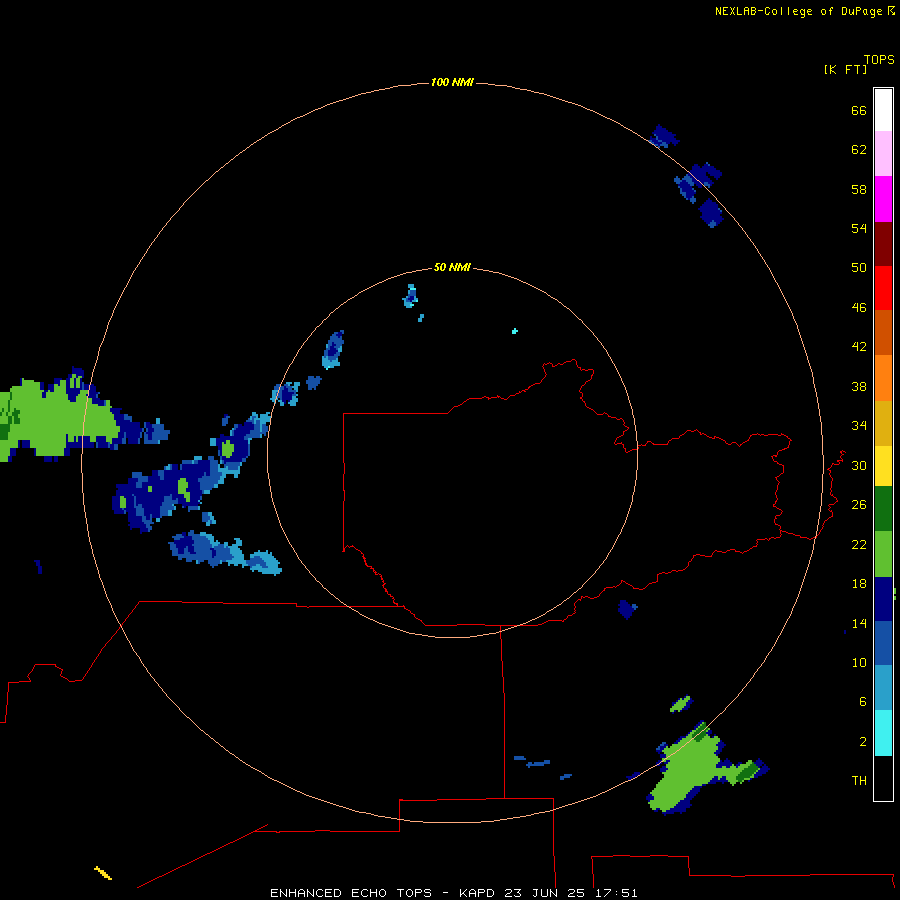This screenshot has height=900, width=900.
Task: Click the "NEXLAB-College of DuPage" header text
Action: coord(798,11)
